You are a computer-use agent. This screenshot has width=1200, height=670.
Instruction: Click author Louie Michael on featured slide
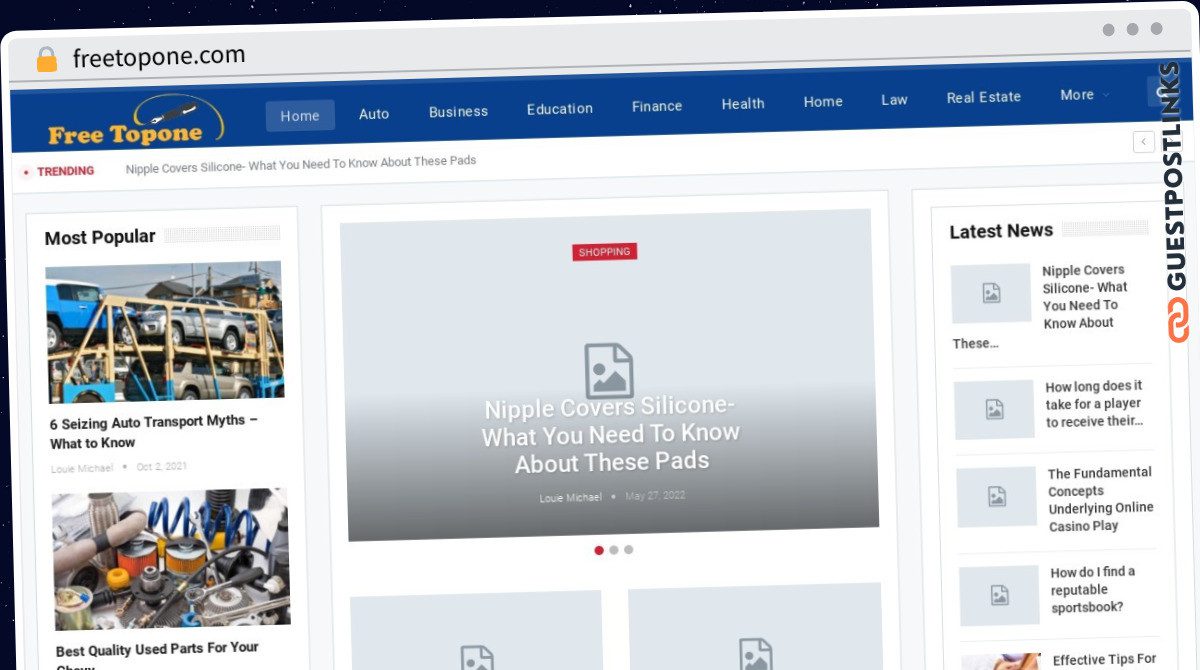(x=571, y=498)
